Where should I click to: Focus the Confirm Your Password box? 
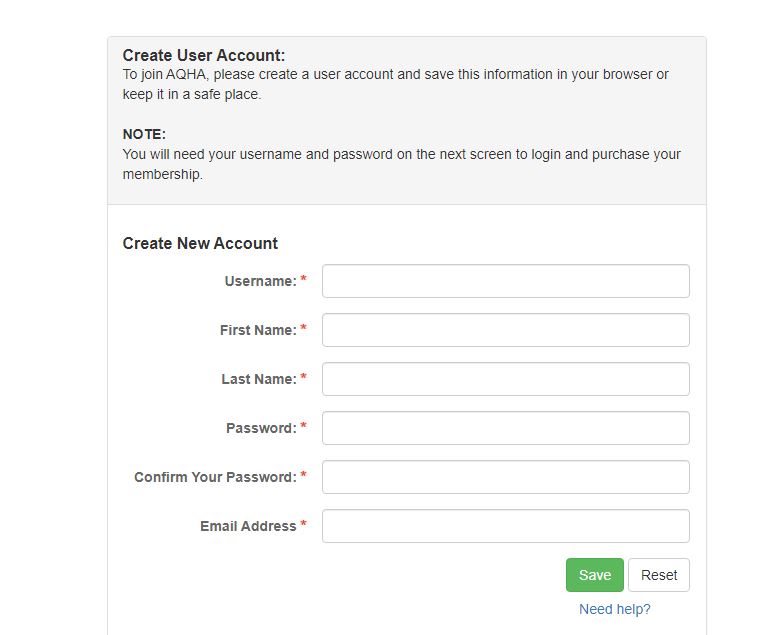(505, 477)
